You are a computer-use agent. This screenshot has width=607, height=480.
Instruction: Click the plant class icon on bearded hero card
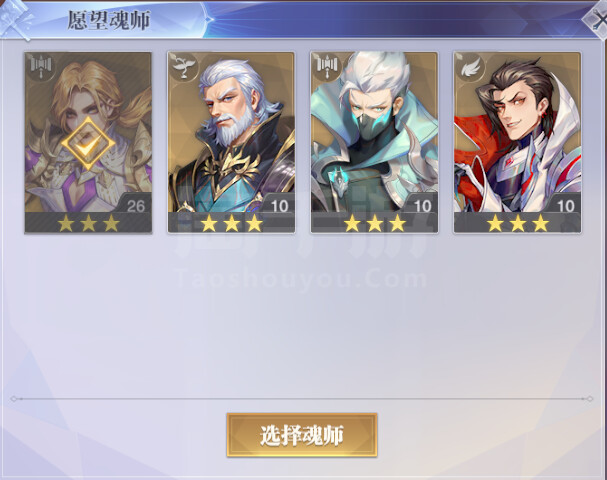184,66
